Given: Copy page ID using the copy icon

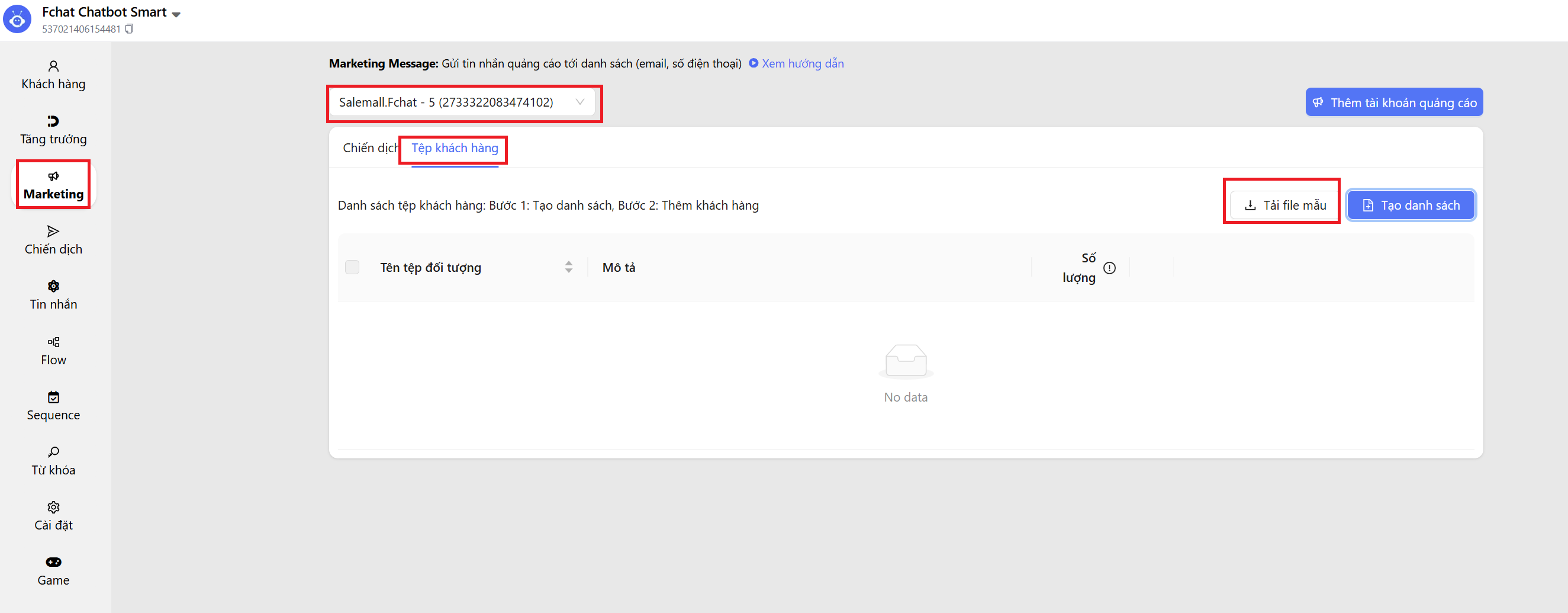Looking at the screenshot, I should pyautogui.click(x=129, y=29).
